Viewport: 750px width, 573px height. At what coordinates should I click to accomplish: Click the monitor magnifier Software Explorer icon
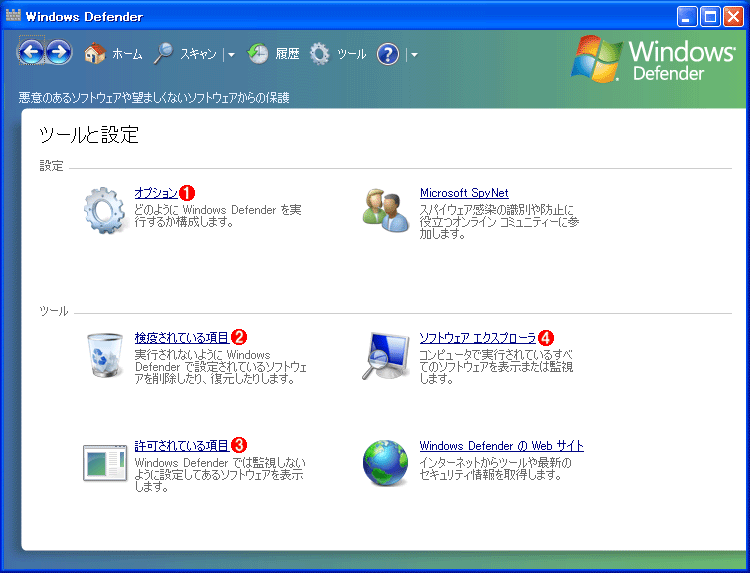(x=386, y=356)
